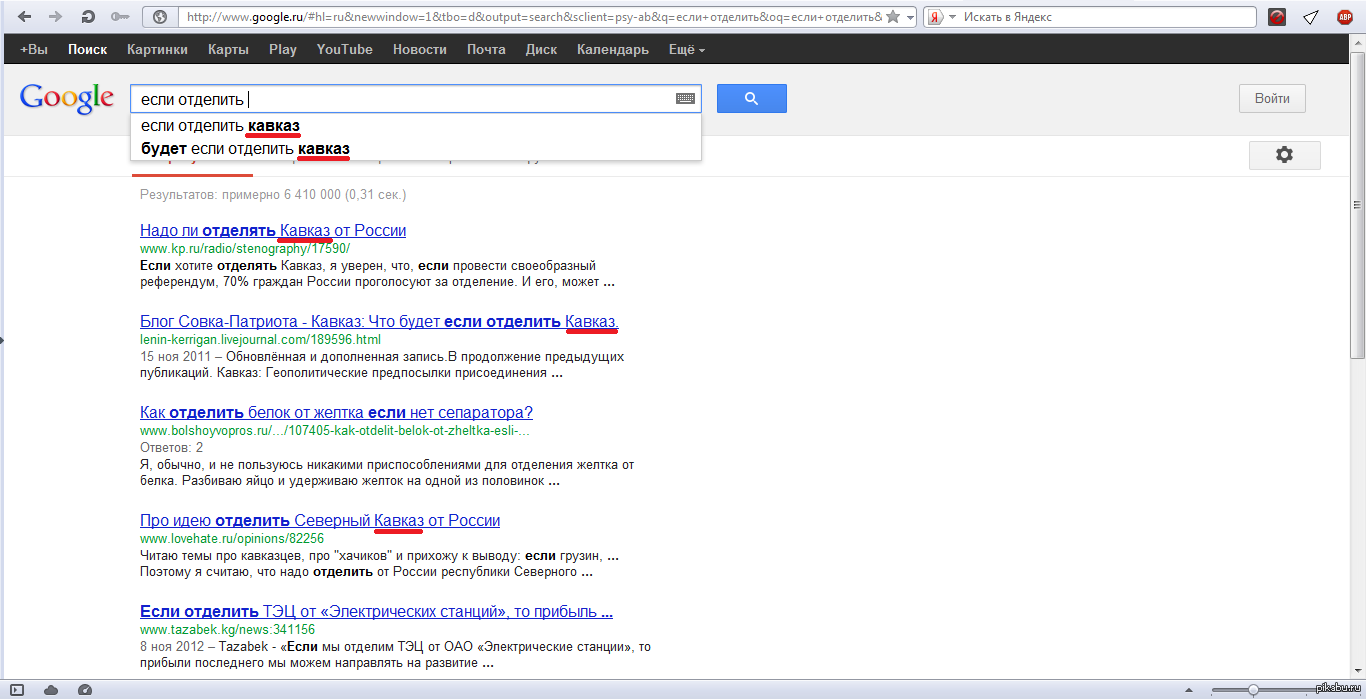Open Календарь in the Google bar

tap(613, 50)
